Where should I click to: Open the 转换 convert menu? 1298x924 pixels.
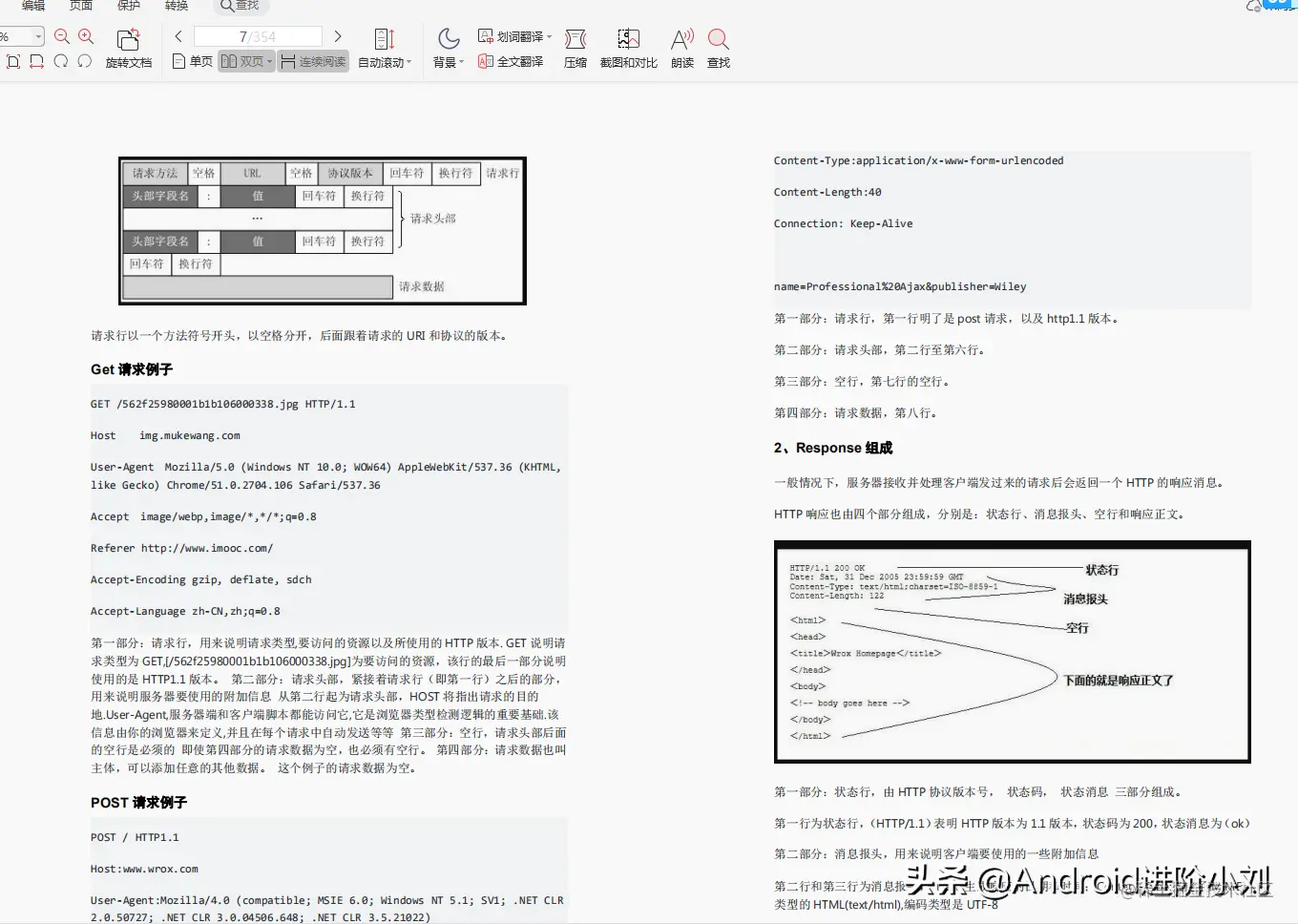pos(176,7)
